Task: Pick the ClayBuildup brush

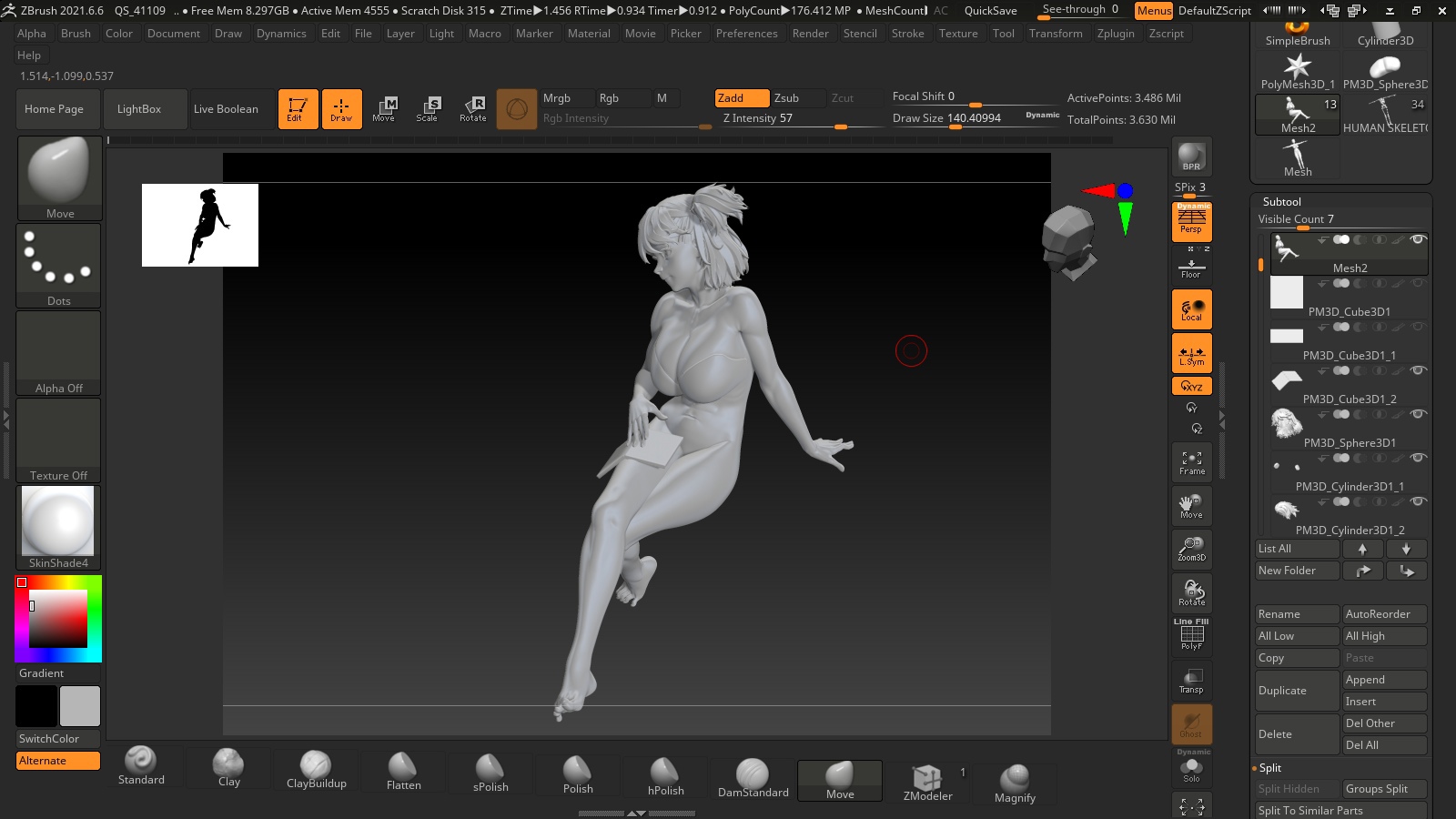Action: [316, 770]
